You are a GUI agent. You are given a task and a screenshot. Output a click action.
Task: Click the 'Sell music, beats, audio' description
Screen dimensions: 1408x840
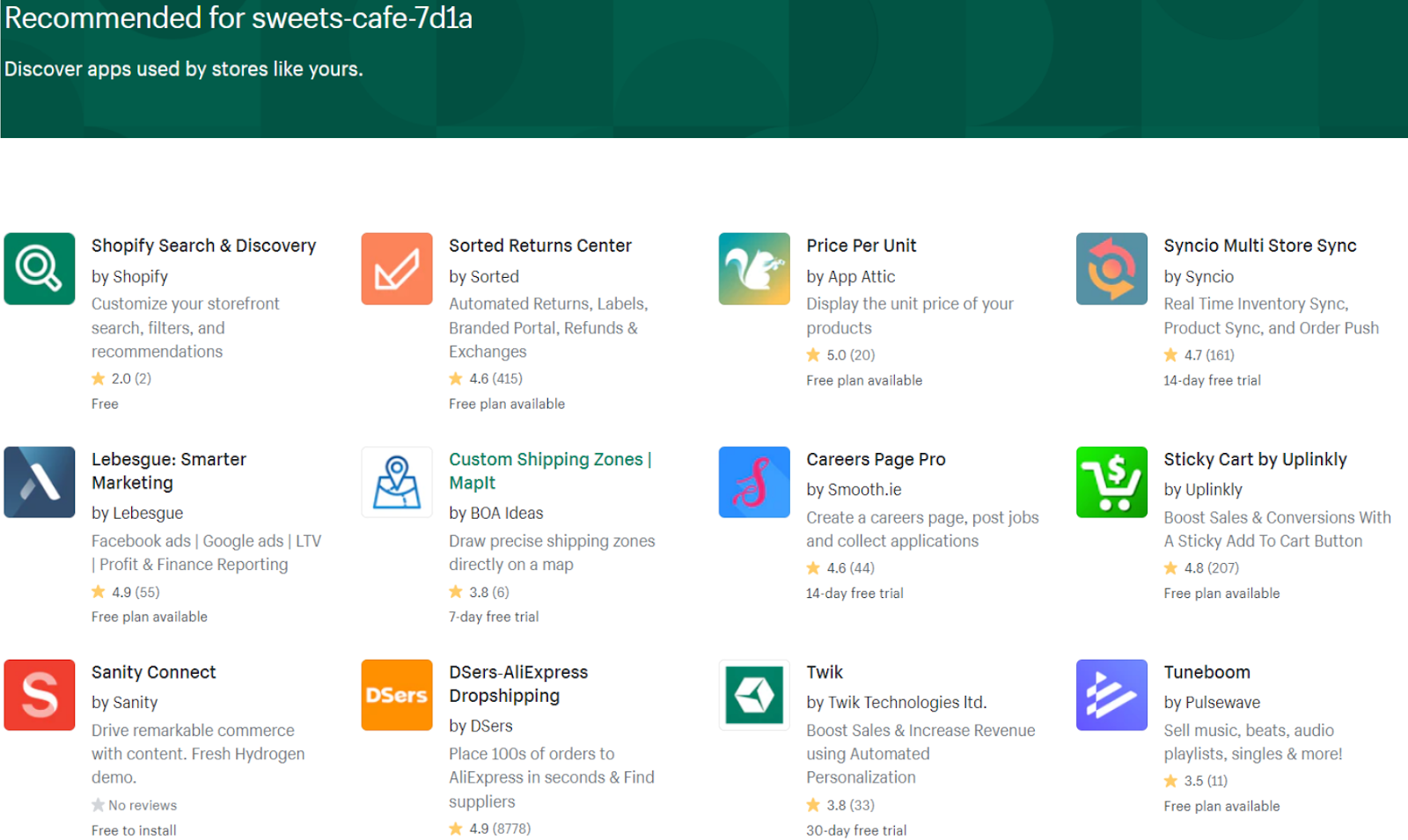tap(1253, 742)
